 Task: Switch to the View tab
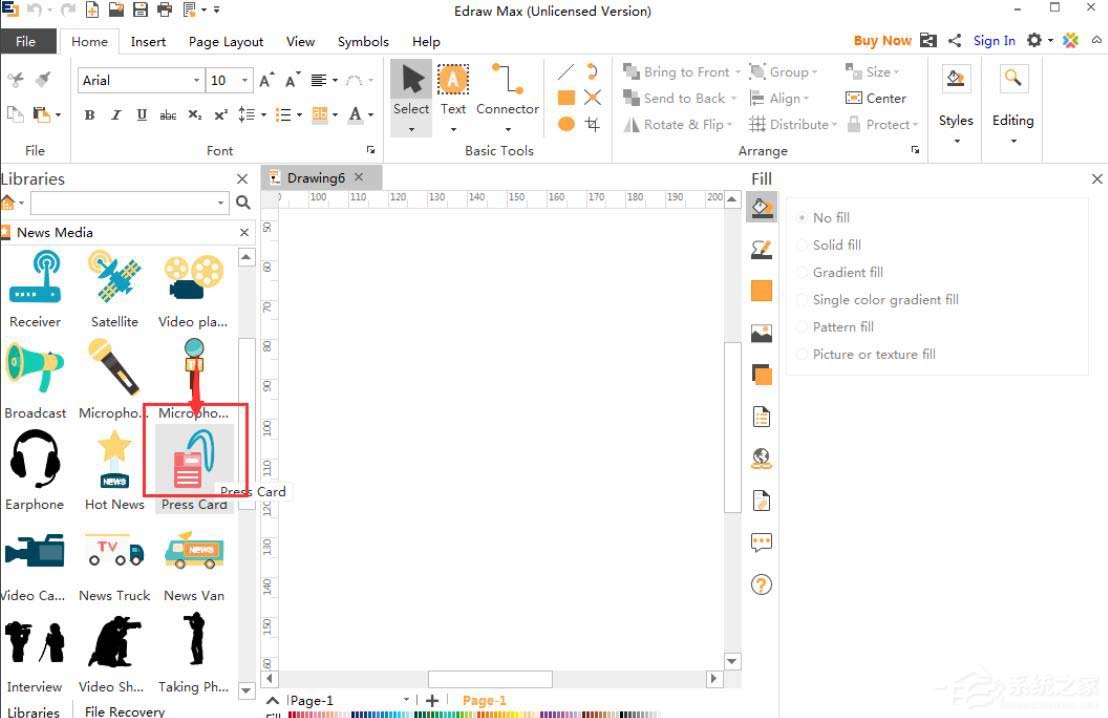[300, 42]
